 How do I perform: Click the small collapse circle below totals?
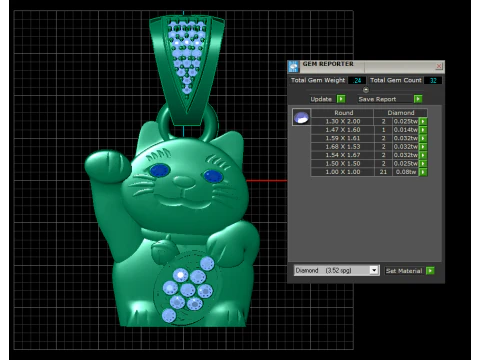pyautogui.click(x=366, y=90)
